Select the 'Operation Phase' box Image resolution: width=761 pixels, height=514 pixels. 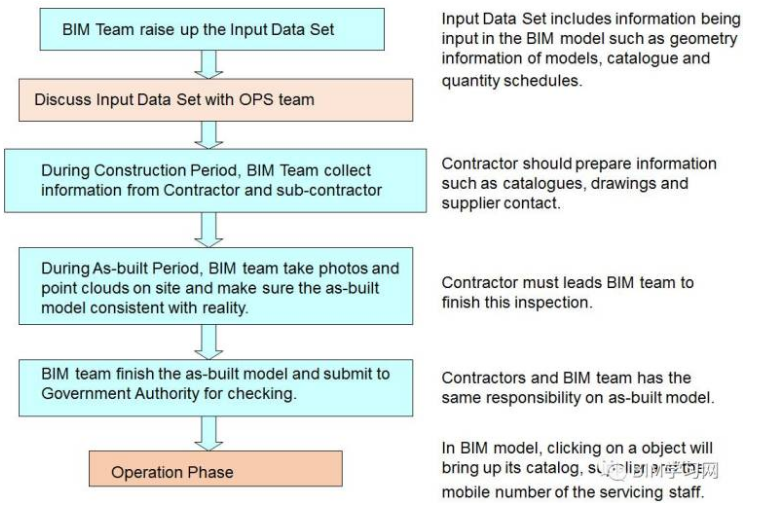(215, 468)
